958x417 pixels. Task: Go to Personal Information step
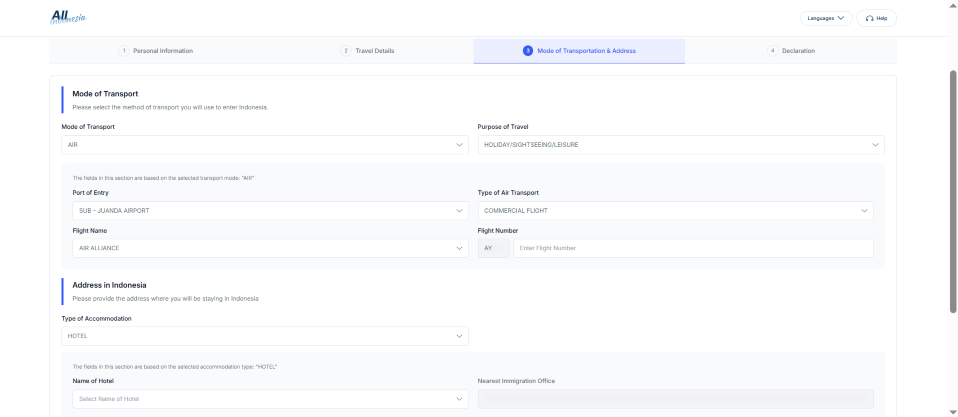point(156,51)
